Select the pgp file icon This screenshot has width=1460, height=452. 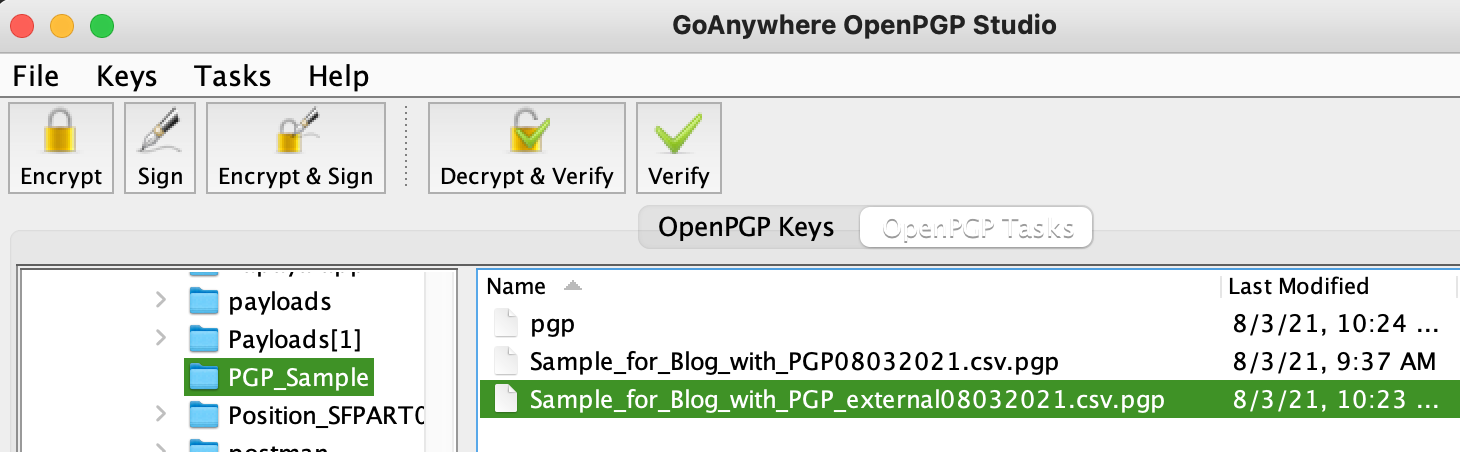tap(508, 323)
